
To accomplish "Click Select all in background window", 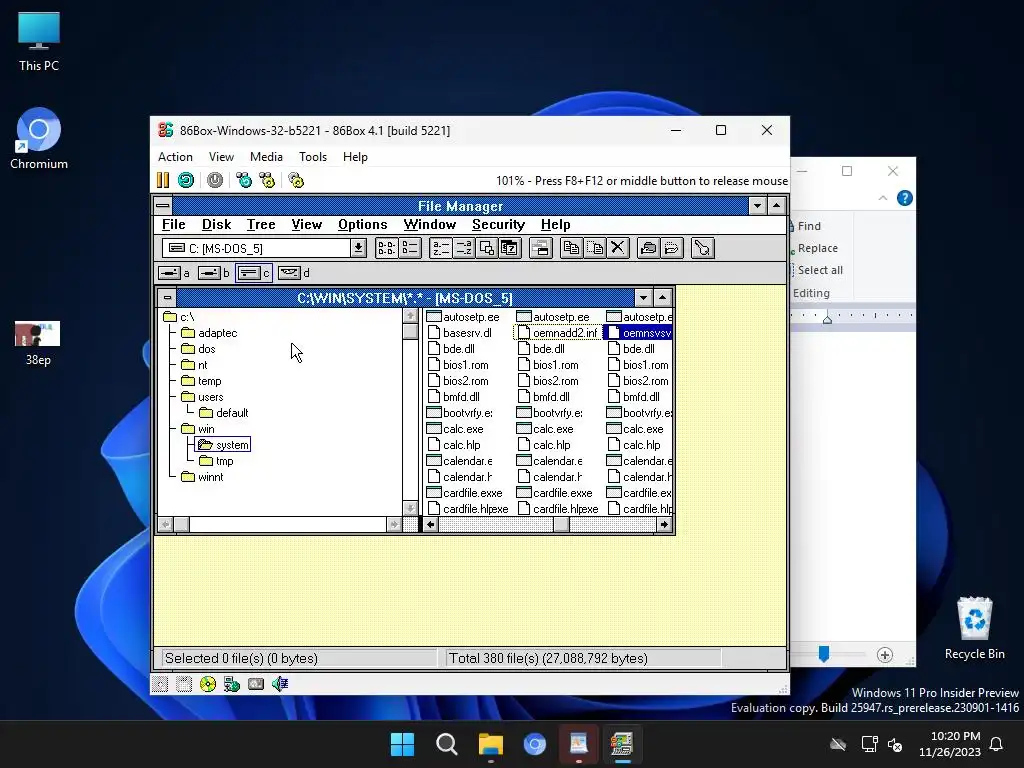I will click(x=818, y=270).
